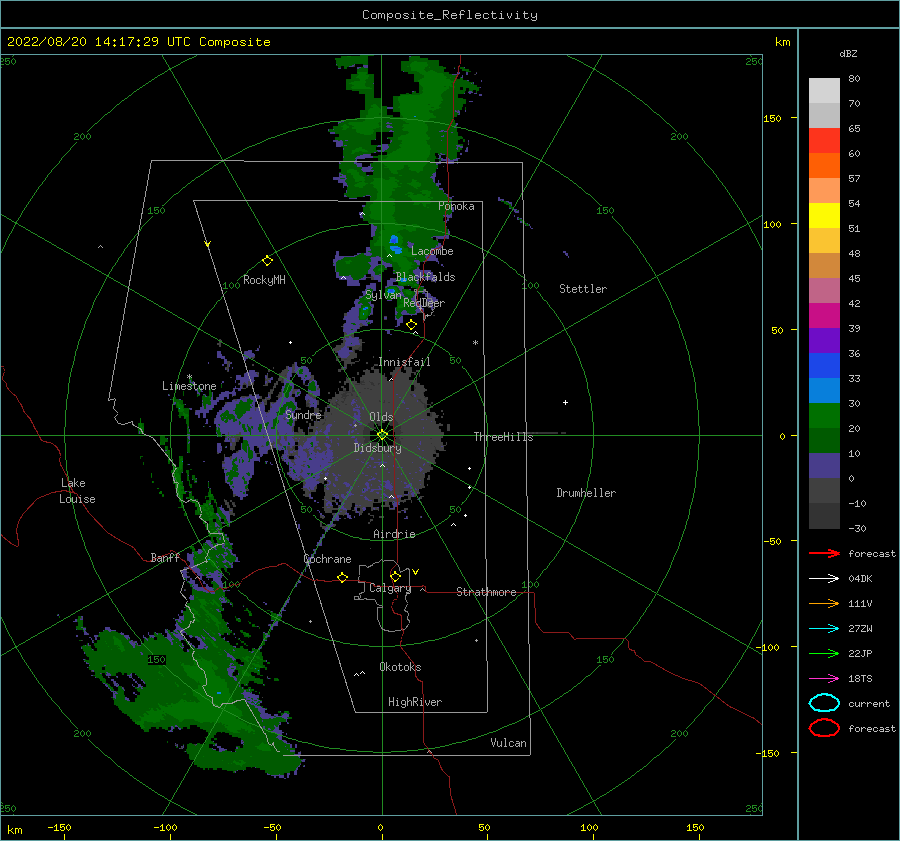Click the red forecast arrow in legend
Viewport: 900px width, 841px height.
click(824, 553)
